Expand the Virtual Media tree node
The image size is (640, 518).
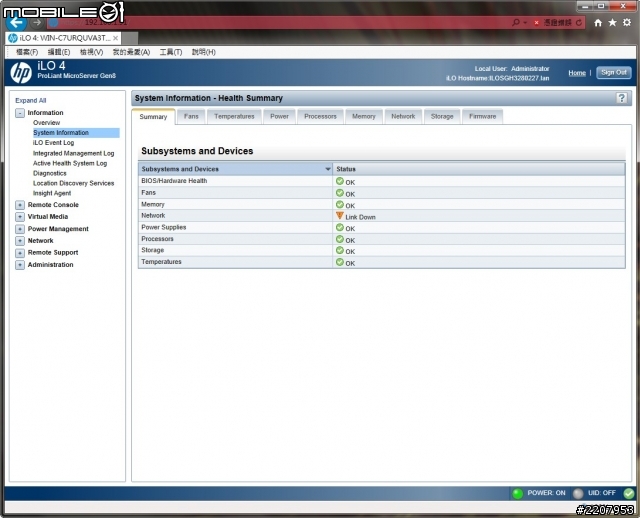click(x=20, y=217)
